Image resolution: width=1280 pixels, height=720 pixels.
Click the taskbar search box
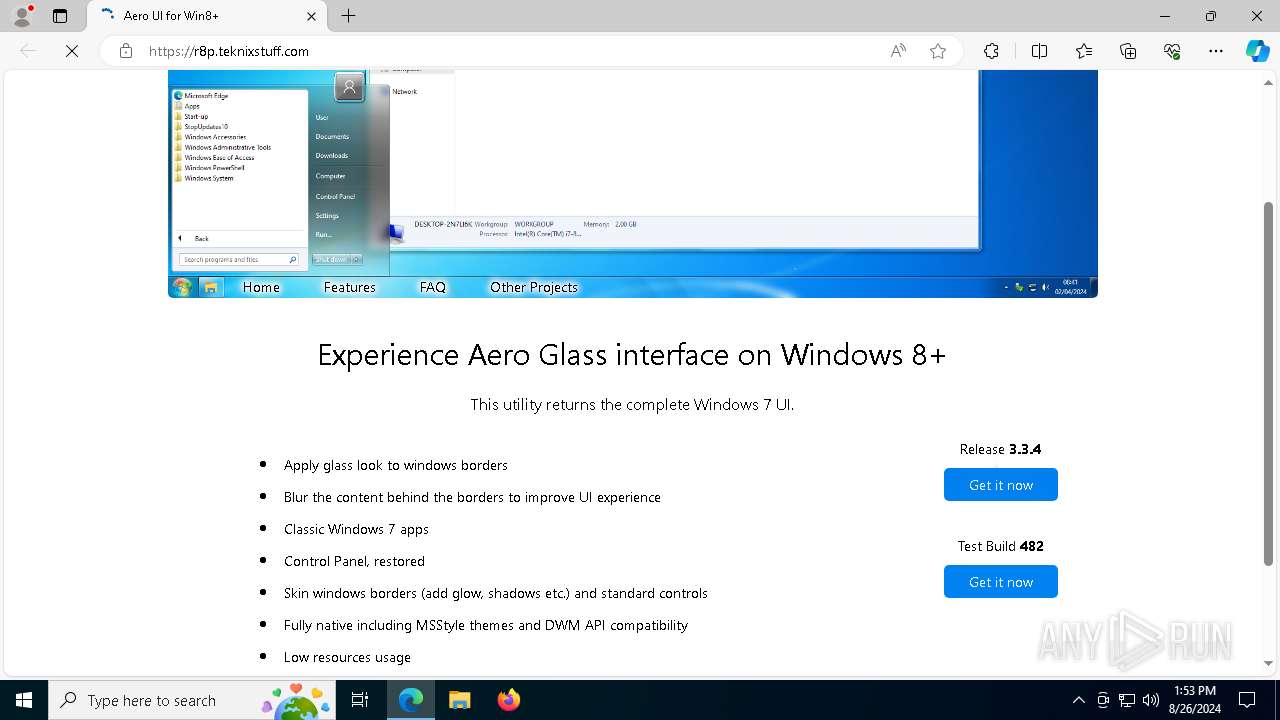pos(192,700)
